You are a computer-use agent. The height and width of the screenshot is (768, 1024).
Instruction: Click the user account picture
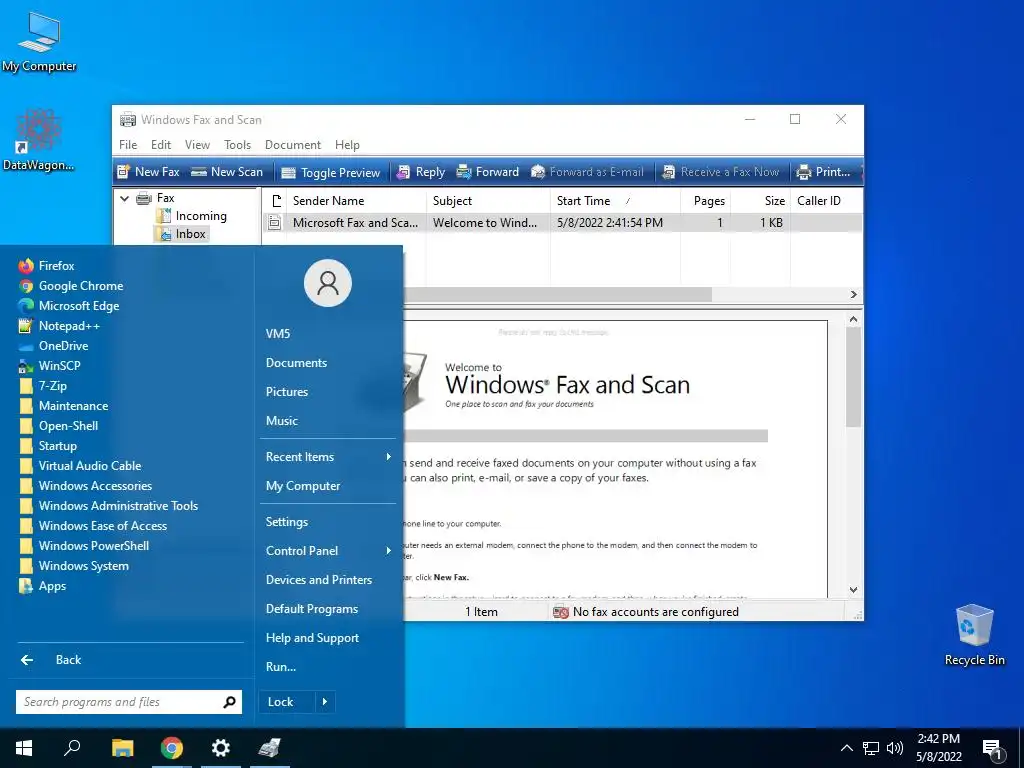pos(328,283)
